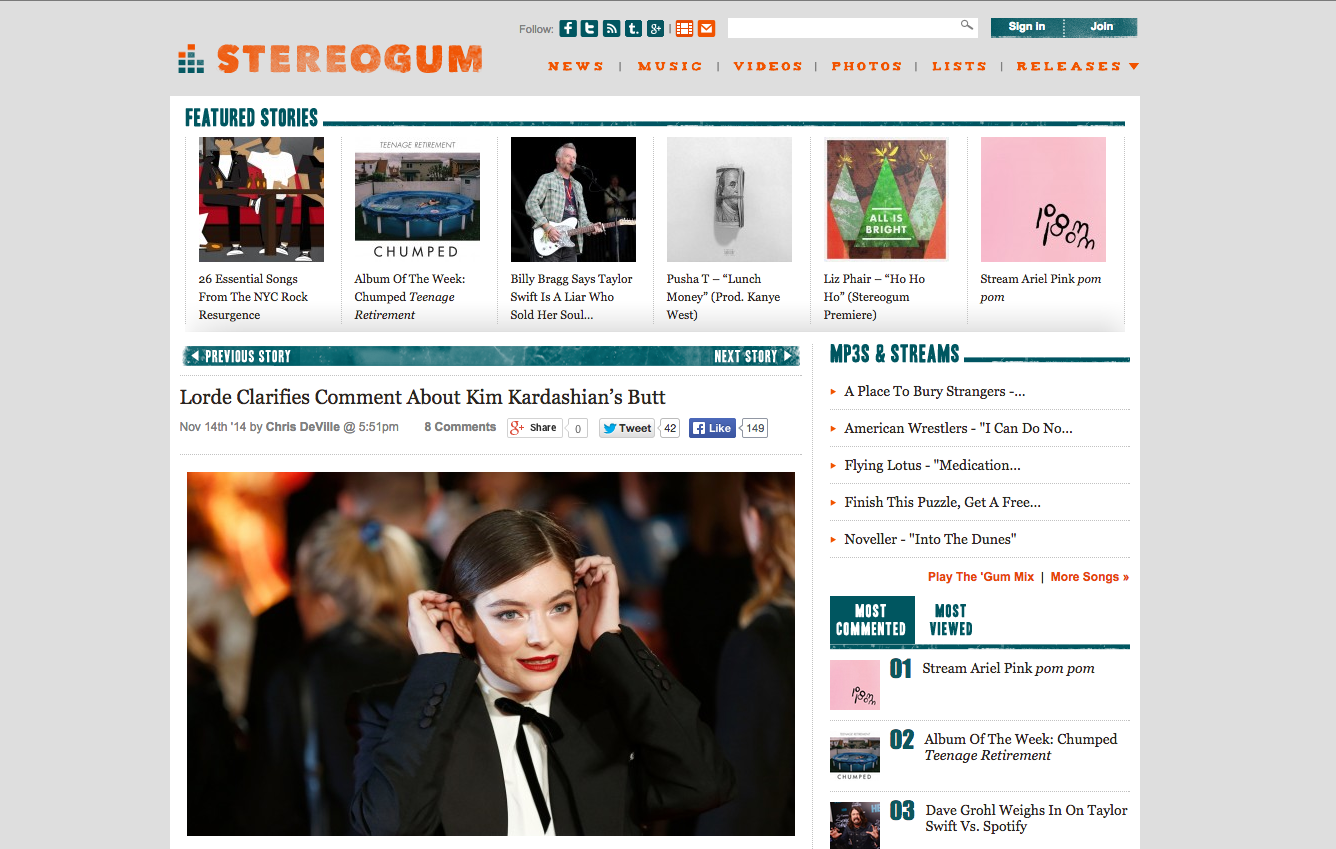The image size is (1336, 849).
Task: Switch to the Most Commented tab
Action: (x=872, y=620)
